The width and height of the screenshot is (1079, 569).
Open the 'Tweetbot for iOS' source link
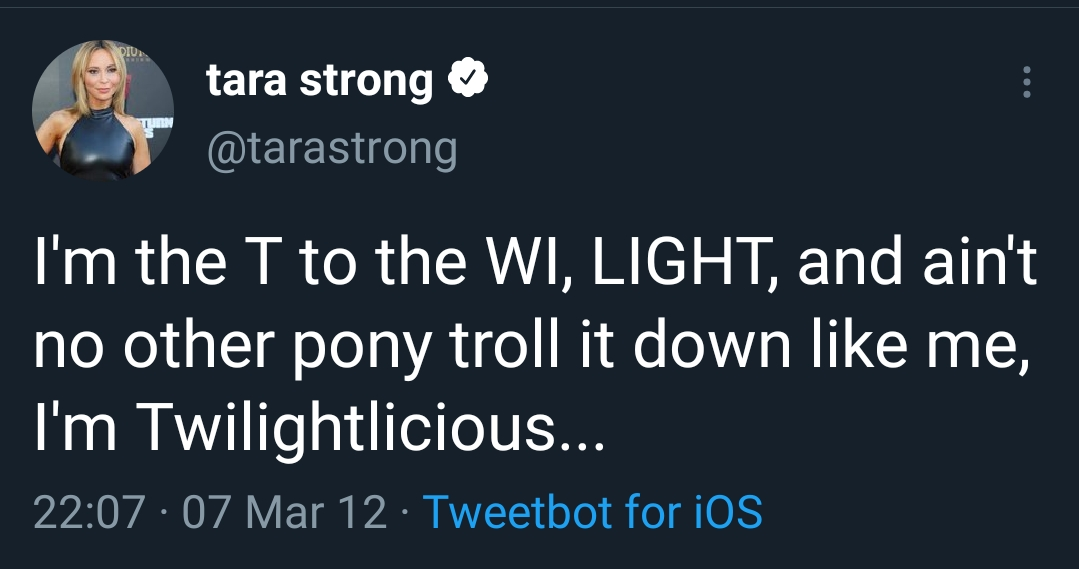click(x=593, y=512)
